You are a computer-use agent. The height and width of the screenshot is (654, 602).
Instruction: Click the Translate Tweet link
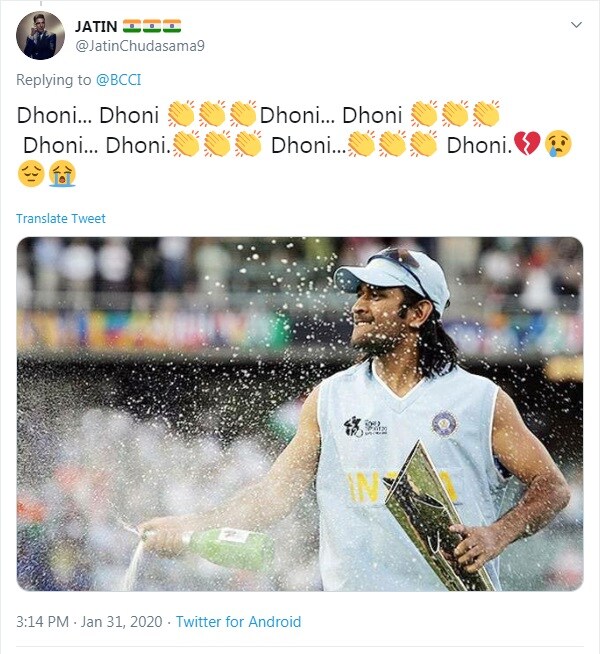click(x=61, y=219)
